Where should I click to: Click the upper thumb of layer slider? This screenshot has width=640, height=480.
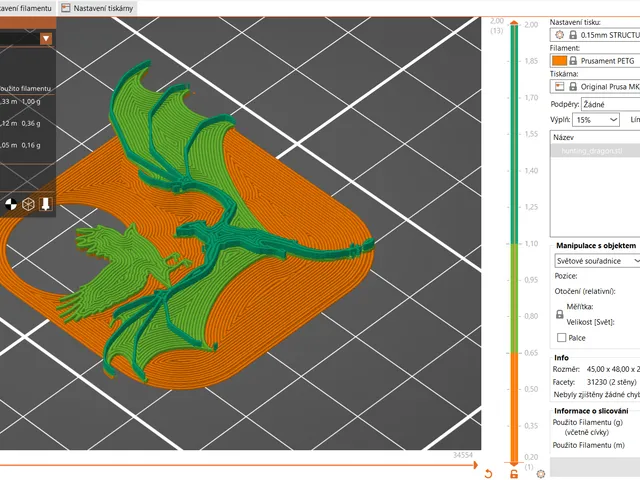click(x=514, y=23)
